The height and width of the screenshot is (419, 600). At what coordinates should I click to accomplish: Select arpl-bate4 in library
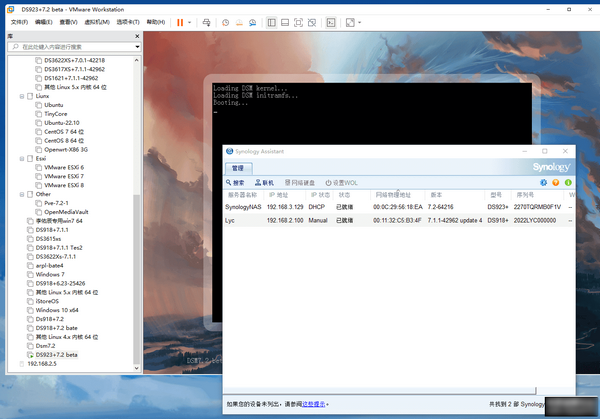[x=49, y=266]
